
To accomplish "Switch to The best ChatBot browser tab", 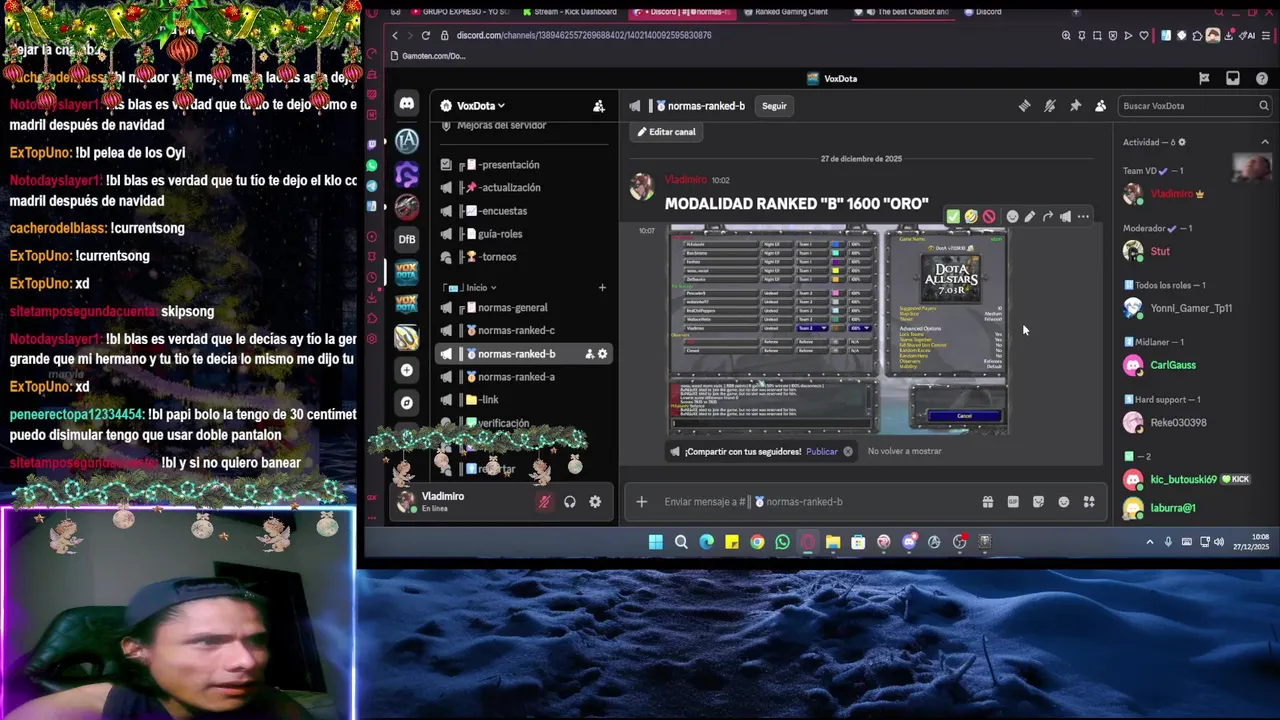I will pyautogui.click(x=905, y=12).
